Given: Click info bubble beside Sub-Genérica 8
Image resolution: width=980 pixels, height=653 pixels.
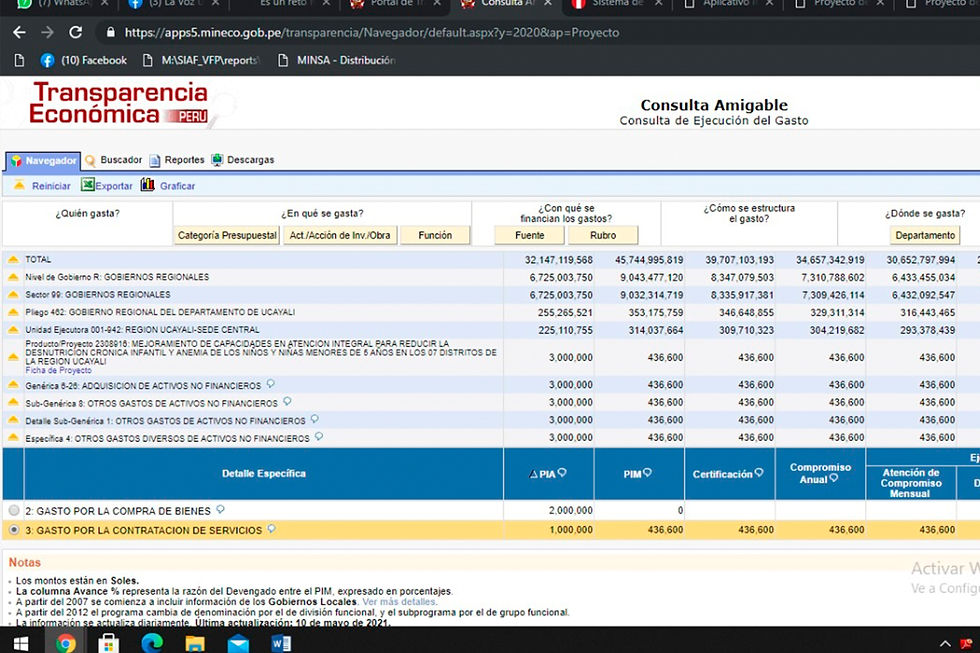Looking at the screenshot, I should [287, 401].
